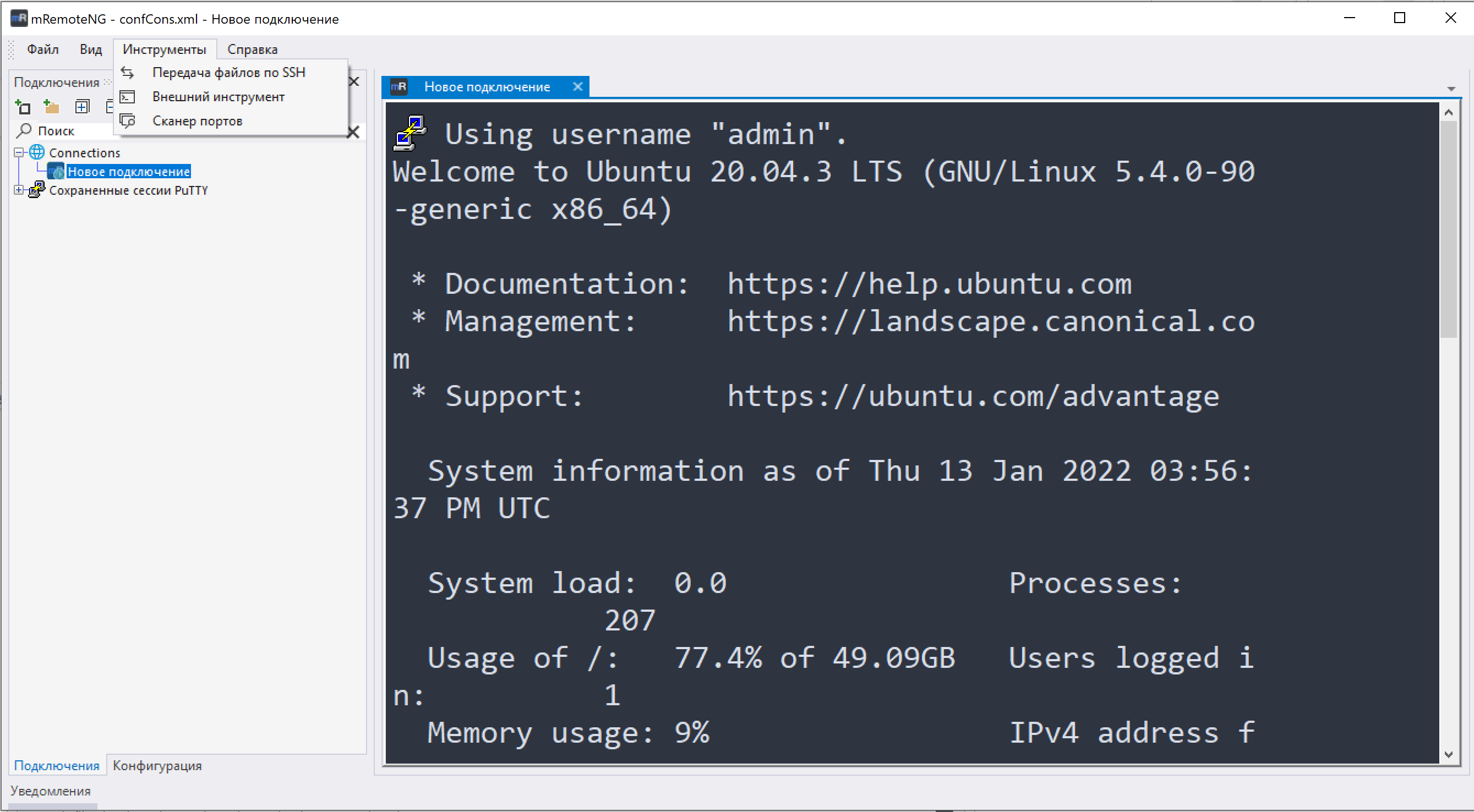The width and height of the screenshot is (1474, 812).
Task: Switch to the Конфигурация tab
Action: click(157, 765)
